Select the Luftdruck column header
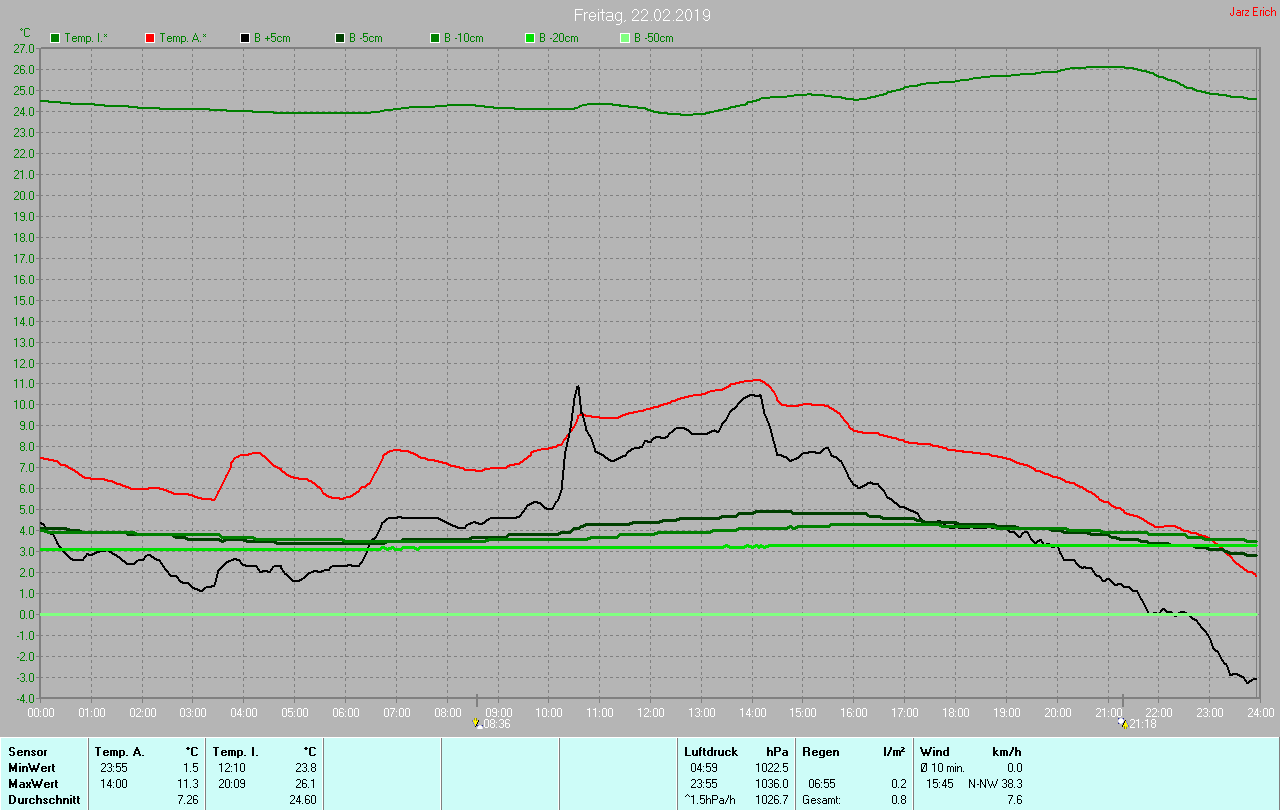The image size is (1280, 810). point(712,751)
